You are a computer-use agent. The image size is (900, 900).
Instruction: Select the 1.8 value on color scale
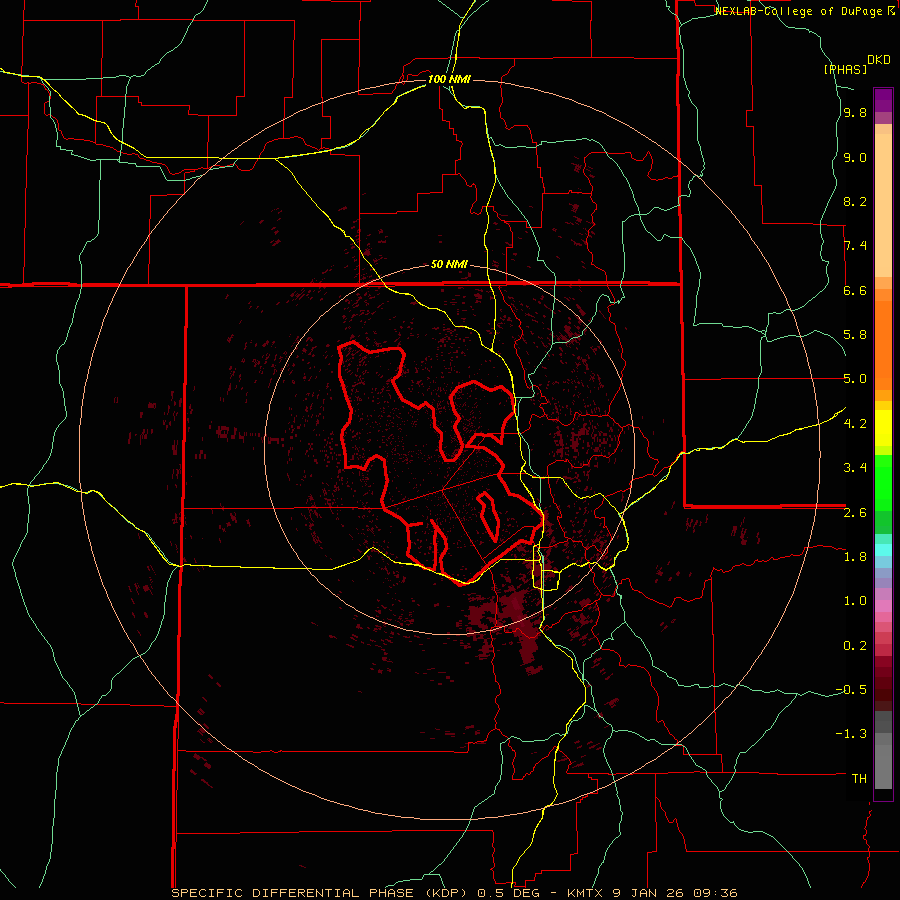[855, 556]
